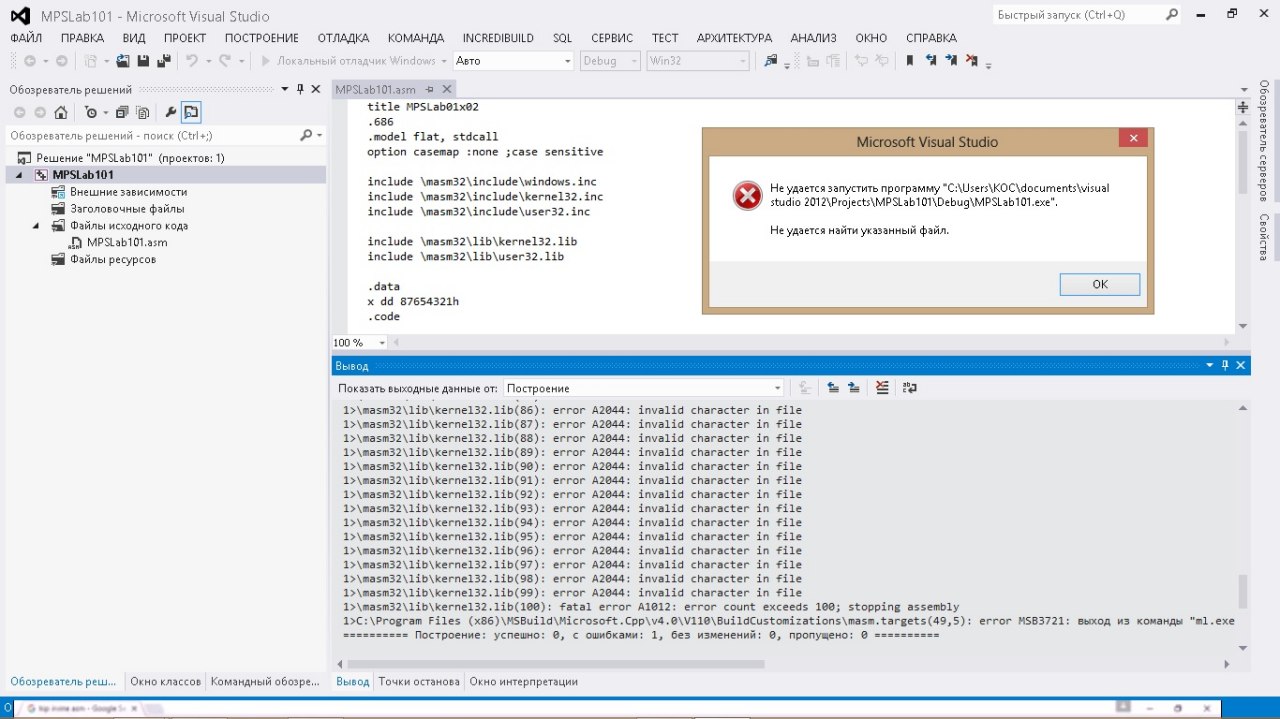Click the Save toolbar icon
1280x719 pixels.
pyautogui.click(x=143, y=61)
